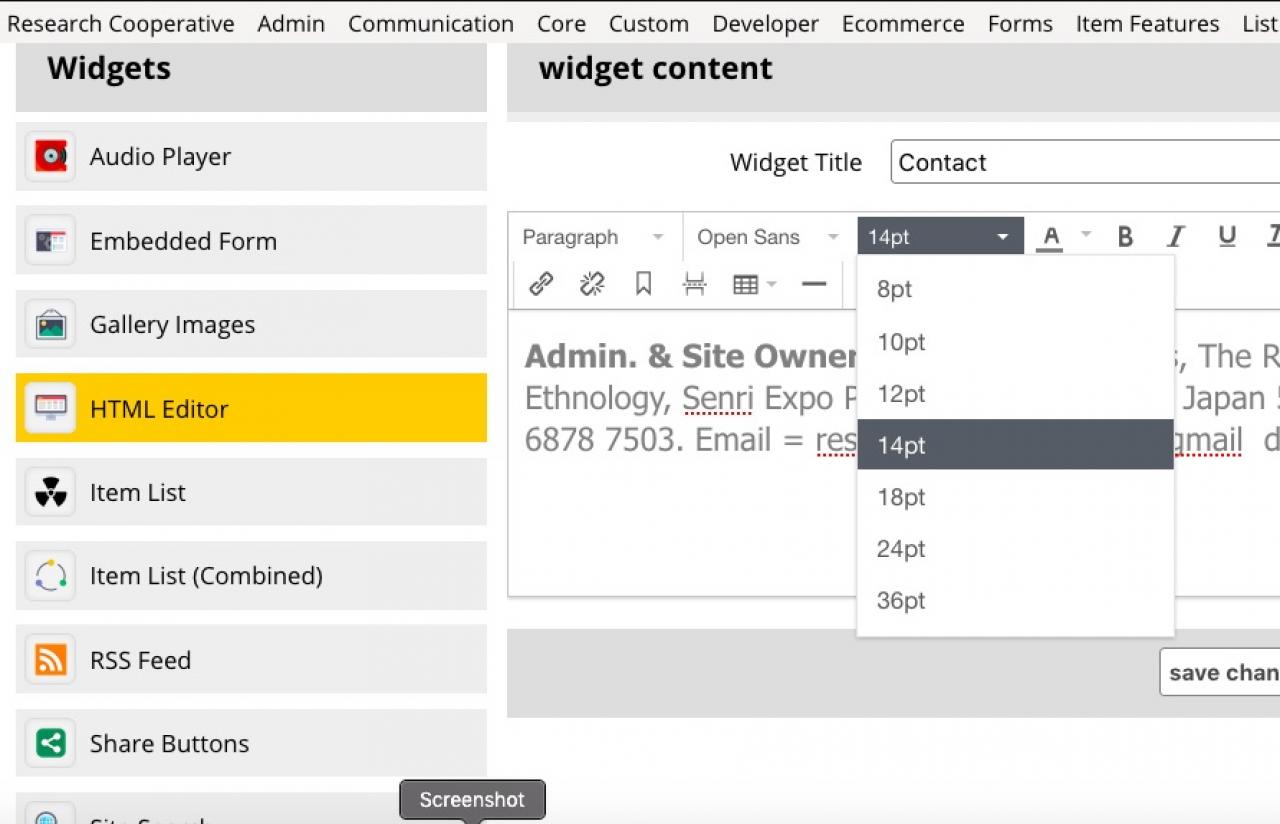Click the insert link icon
The height and width of the screenshot is (824, 1280).
point(541,284)
